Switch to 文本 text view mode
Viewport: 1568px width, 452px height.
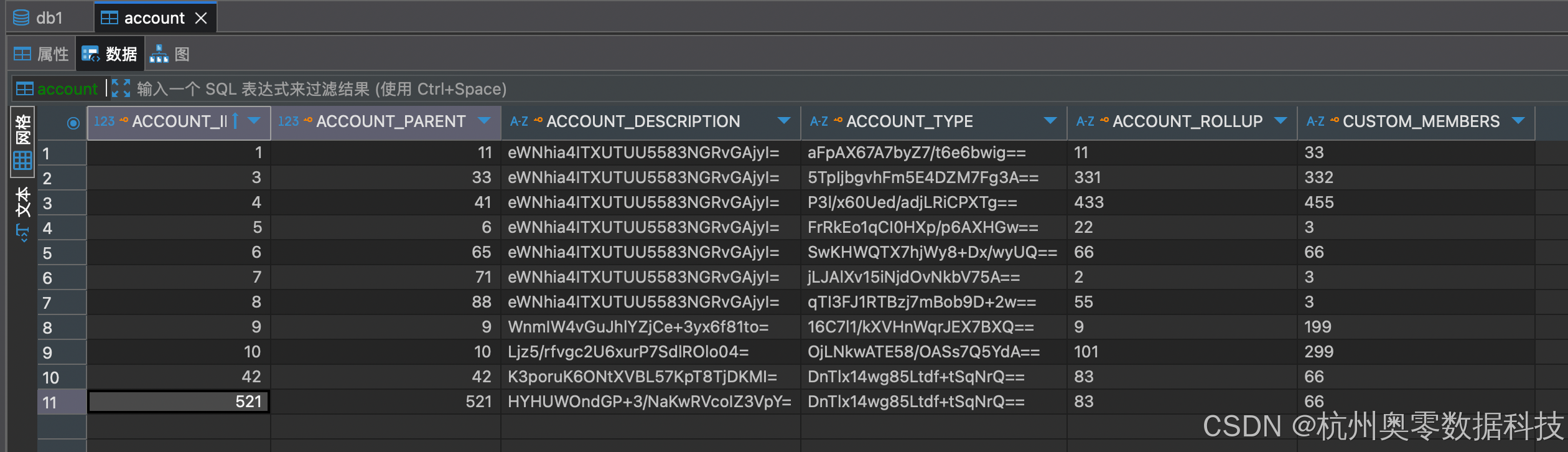(22, 214)
